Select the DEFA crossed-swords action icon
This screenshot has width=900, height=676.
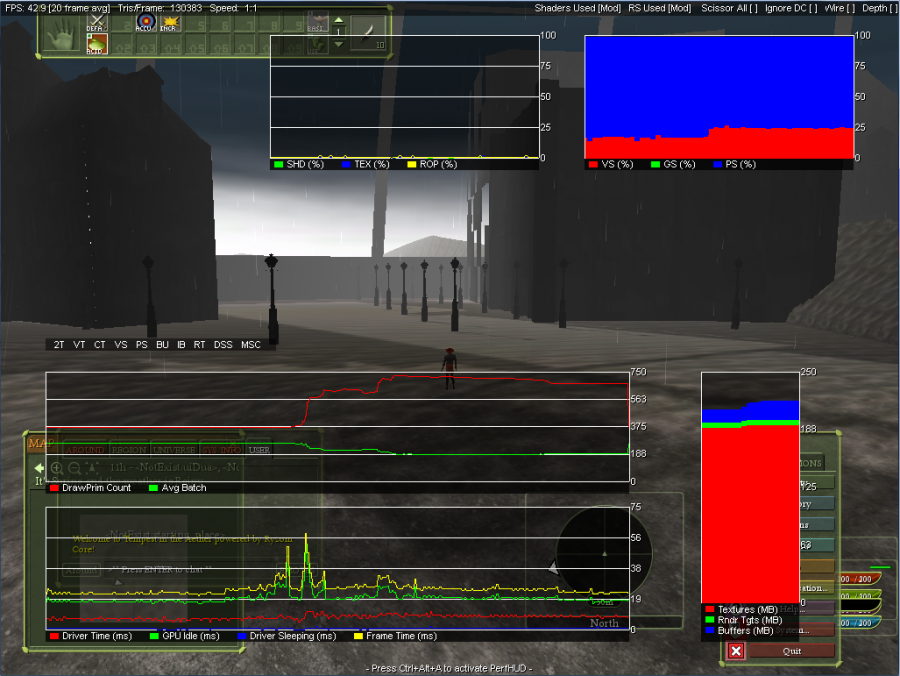(96, 22)
